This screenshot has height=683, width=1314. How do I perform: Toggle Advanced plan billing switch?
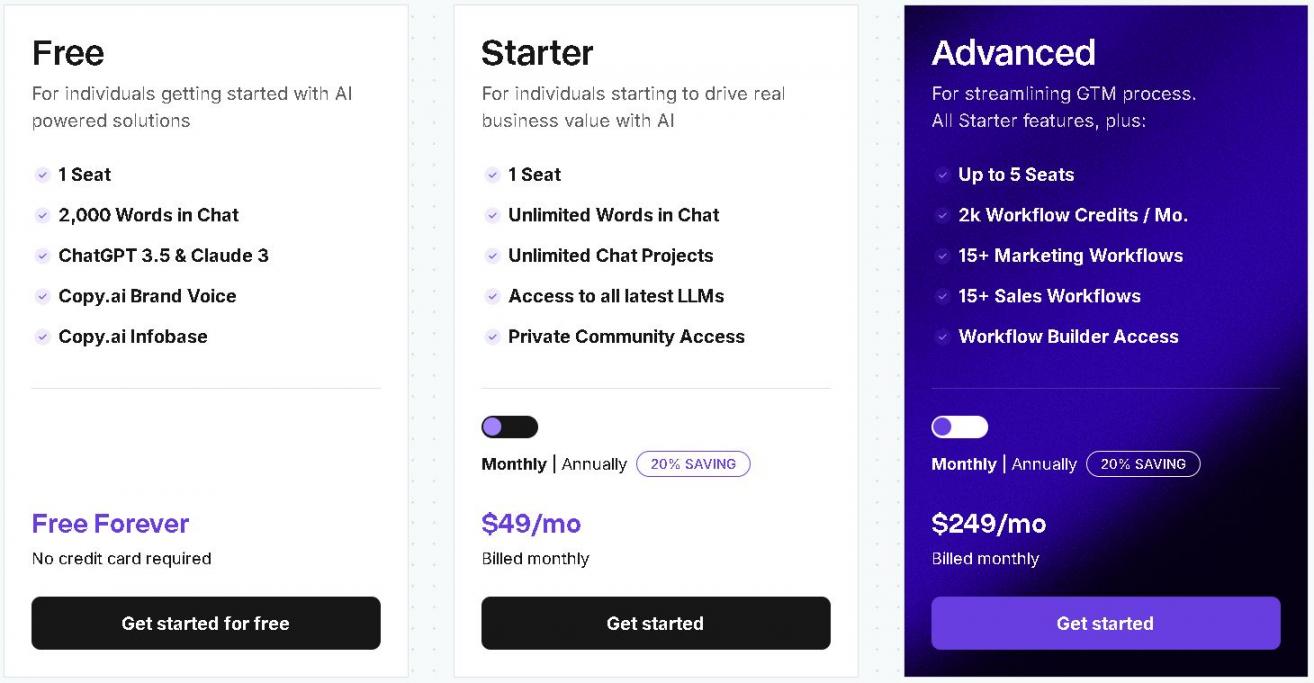tap(959, 427)
